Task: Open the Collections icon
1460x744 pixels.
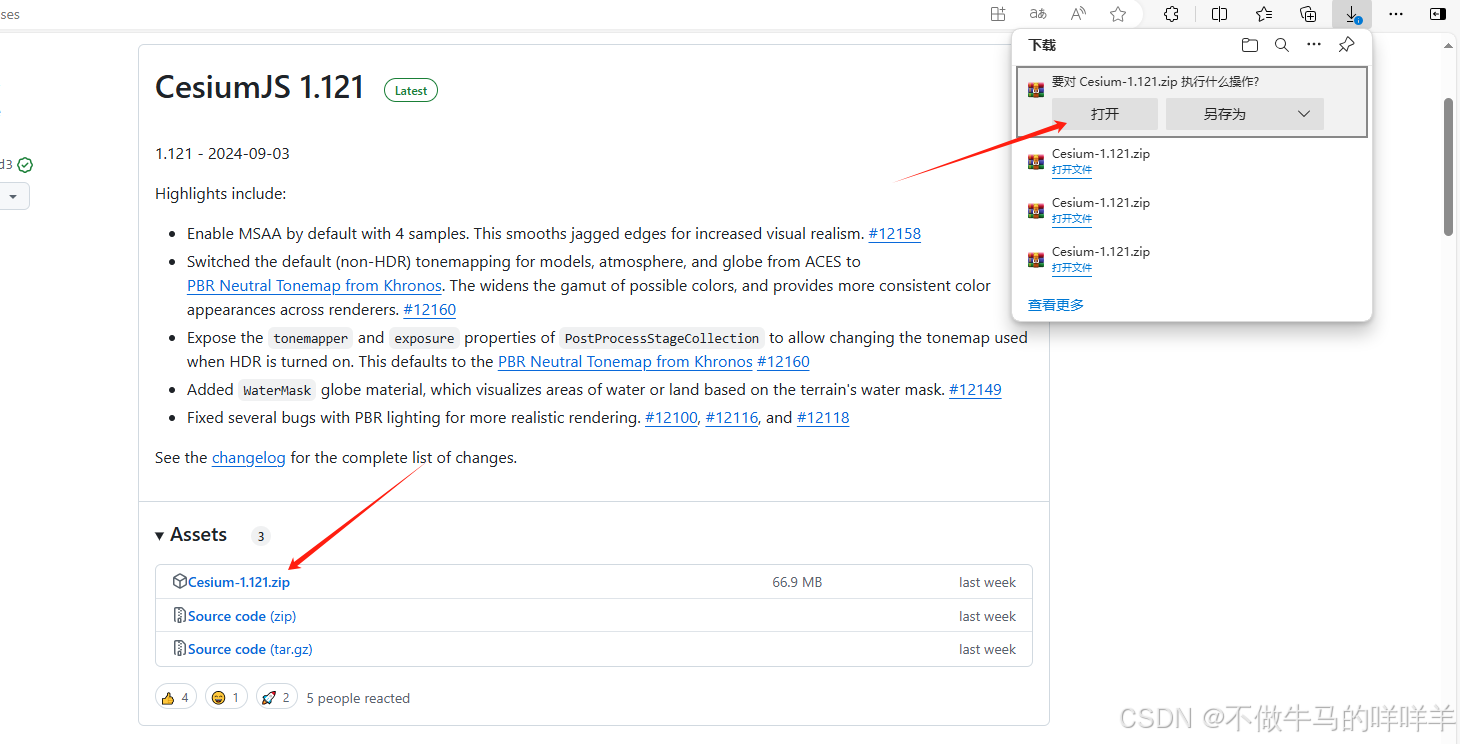Action: 1308,14
